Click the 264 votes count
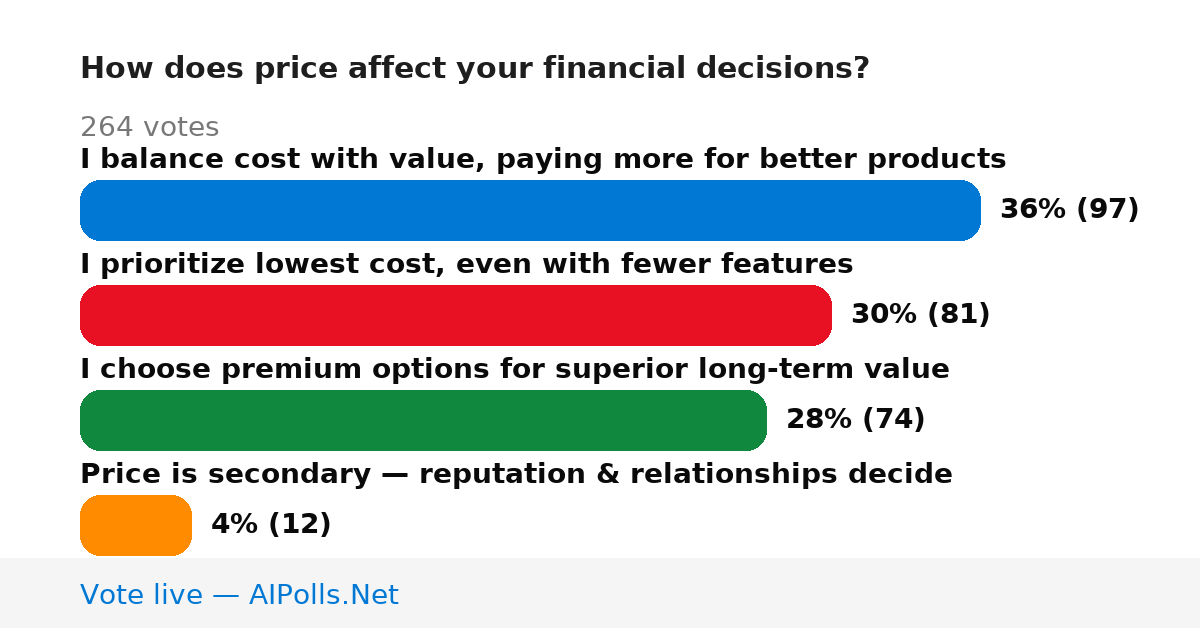 click(x=149, y=127)
